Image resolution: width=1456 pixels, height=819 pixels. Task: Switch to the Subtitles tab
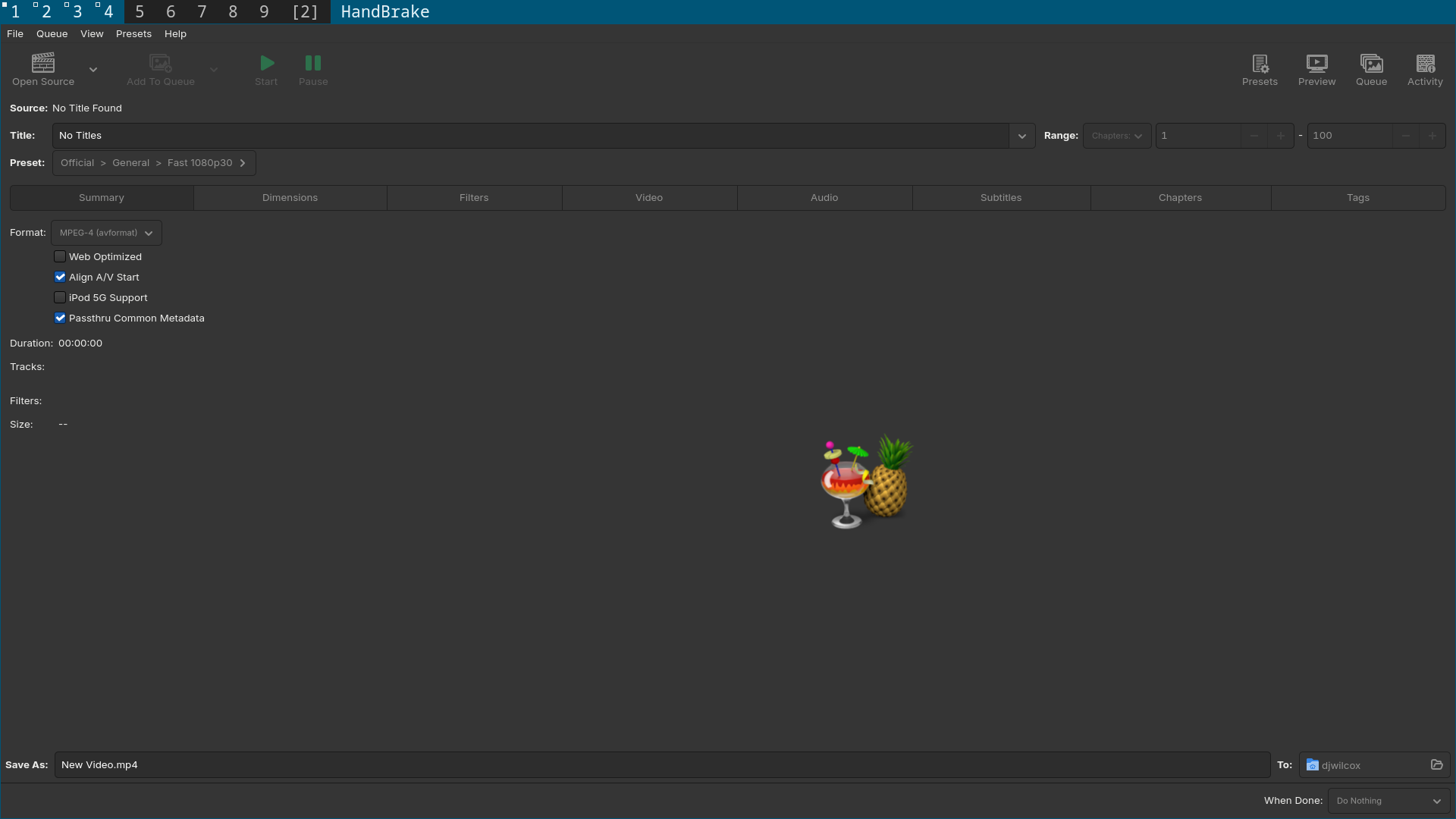[1001, 198]
